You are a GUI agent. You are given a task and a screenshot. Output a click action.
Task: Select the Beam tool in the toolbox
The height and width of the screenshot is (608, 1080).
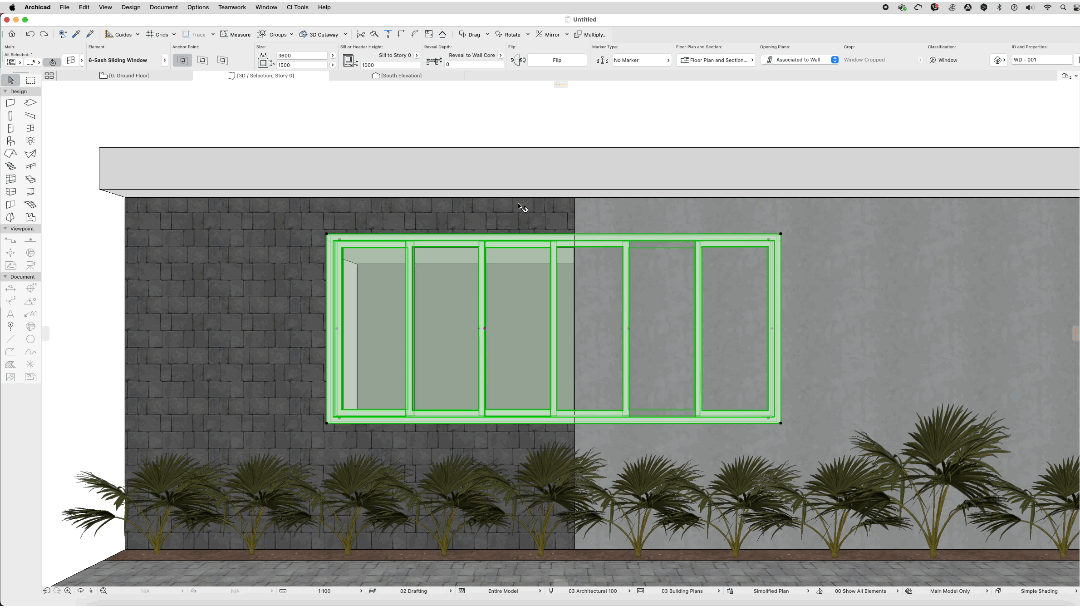[30, 116]
